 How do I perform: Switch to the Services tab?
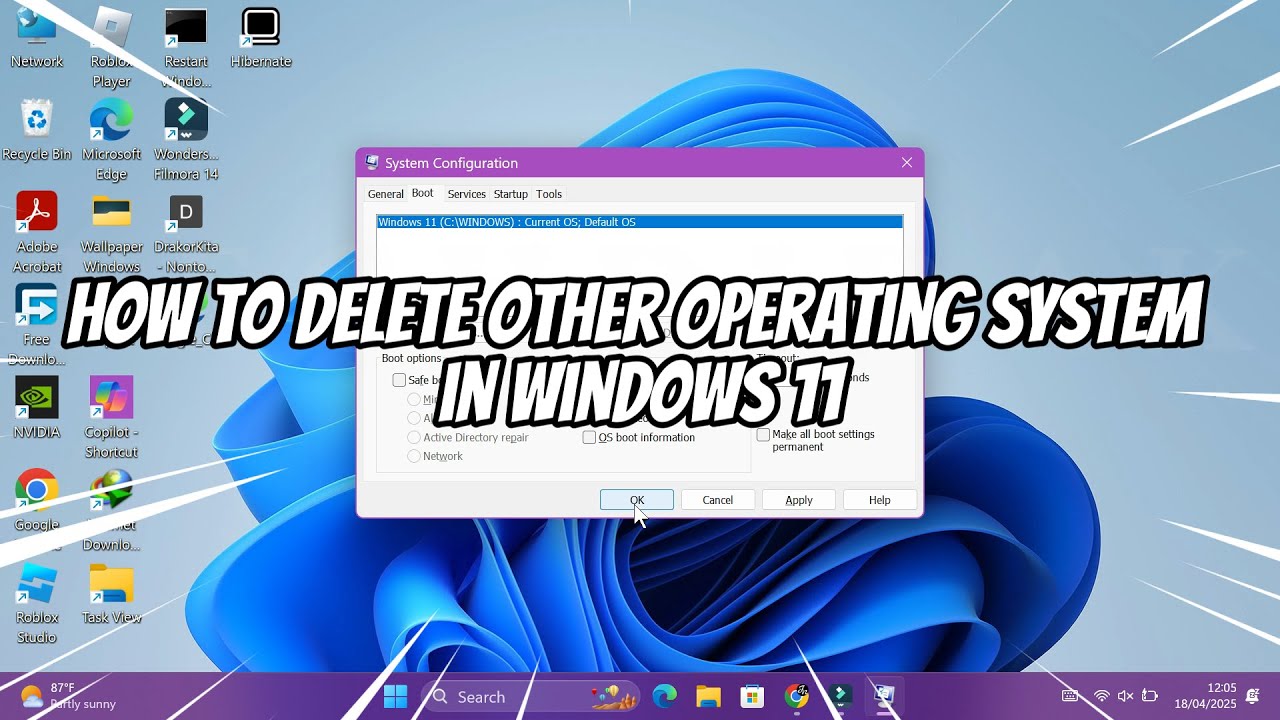(466, 194)
